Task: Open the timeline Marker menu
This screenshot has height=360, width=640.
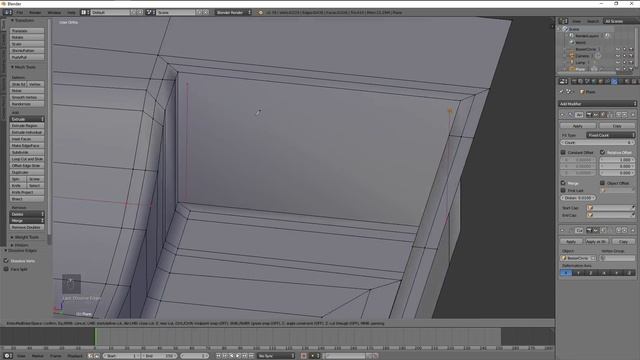Action: coord(38,356)
